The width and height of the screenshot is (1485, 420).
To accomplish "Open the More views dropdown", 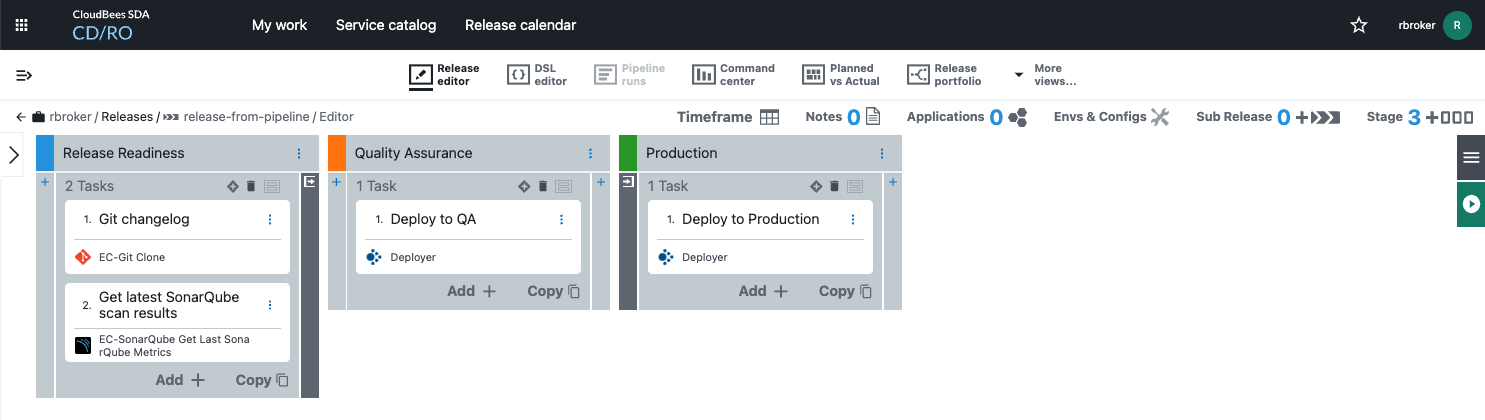I will tap(1045, 75).
